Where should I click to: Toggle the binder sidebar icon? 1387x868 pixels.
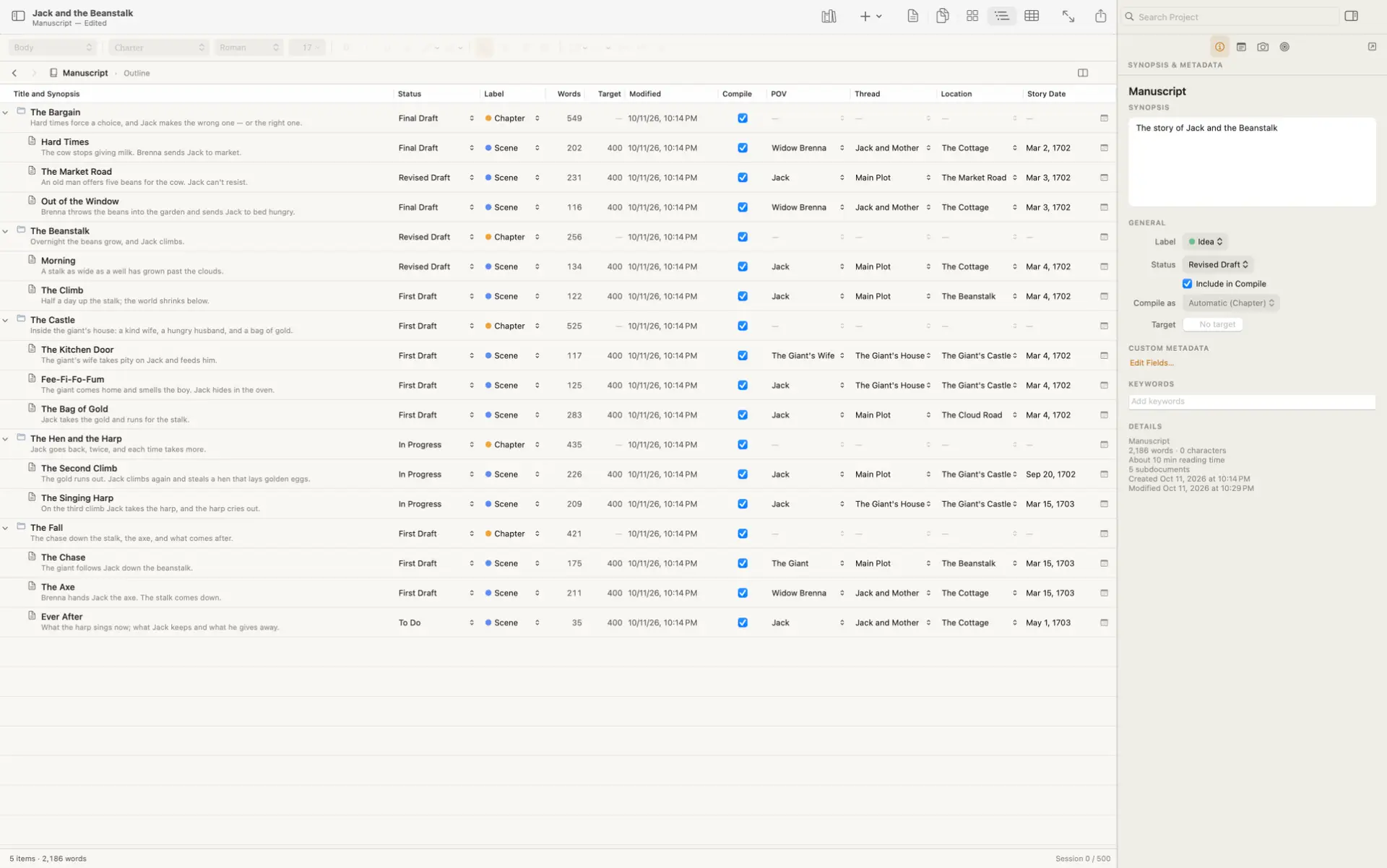[x=18, y=16]
